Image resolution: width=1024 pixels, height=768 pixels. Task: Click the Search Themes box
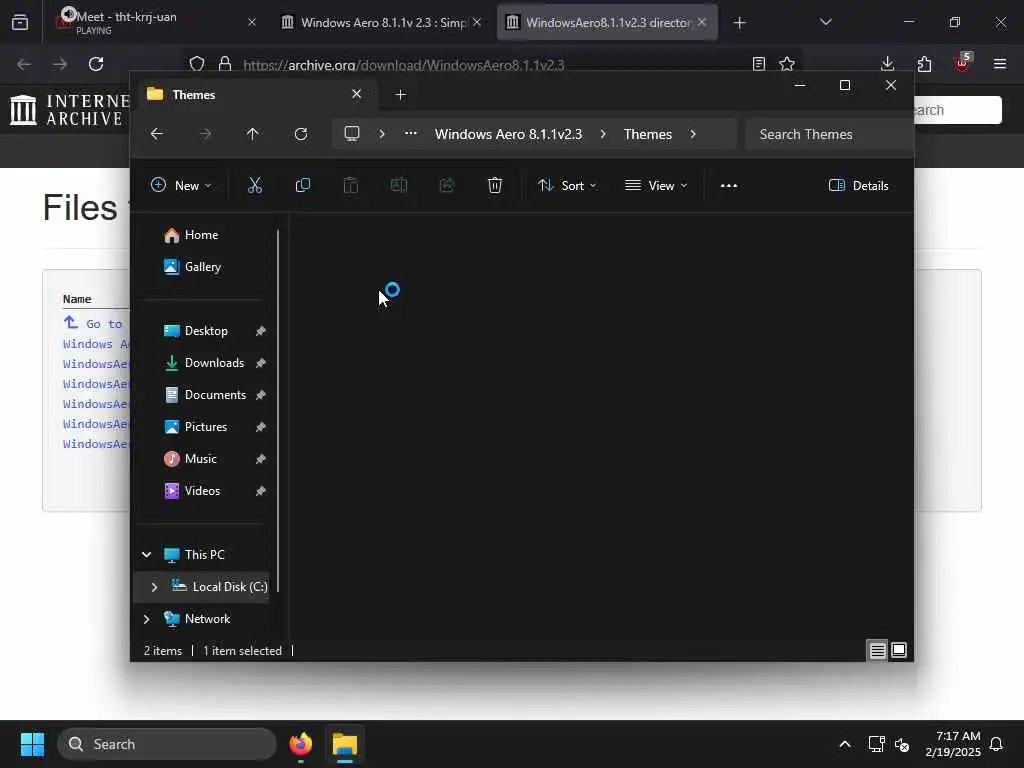pos(828,134)
